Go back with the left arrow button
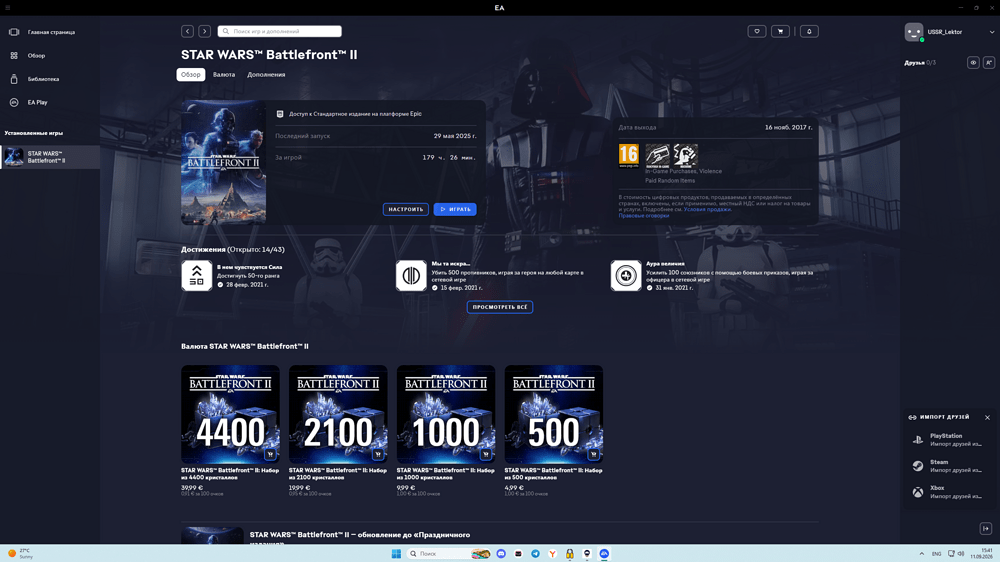Image resolution: width=1000 pixels, height=562 pixels. pyautogui.click(x=188, y=31)
